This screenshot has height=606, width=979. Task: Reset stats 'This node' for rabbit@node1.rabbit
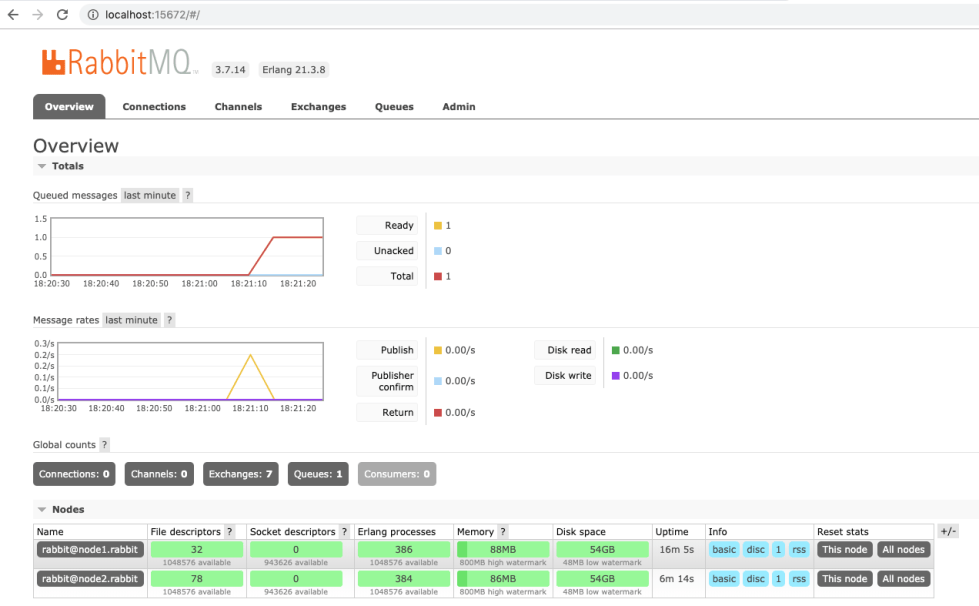(844, 550)
